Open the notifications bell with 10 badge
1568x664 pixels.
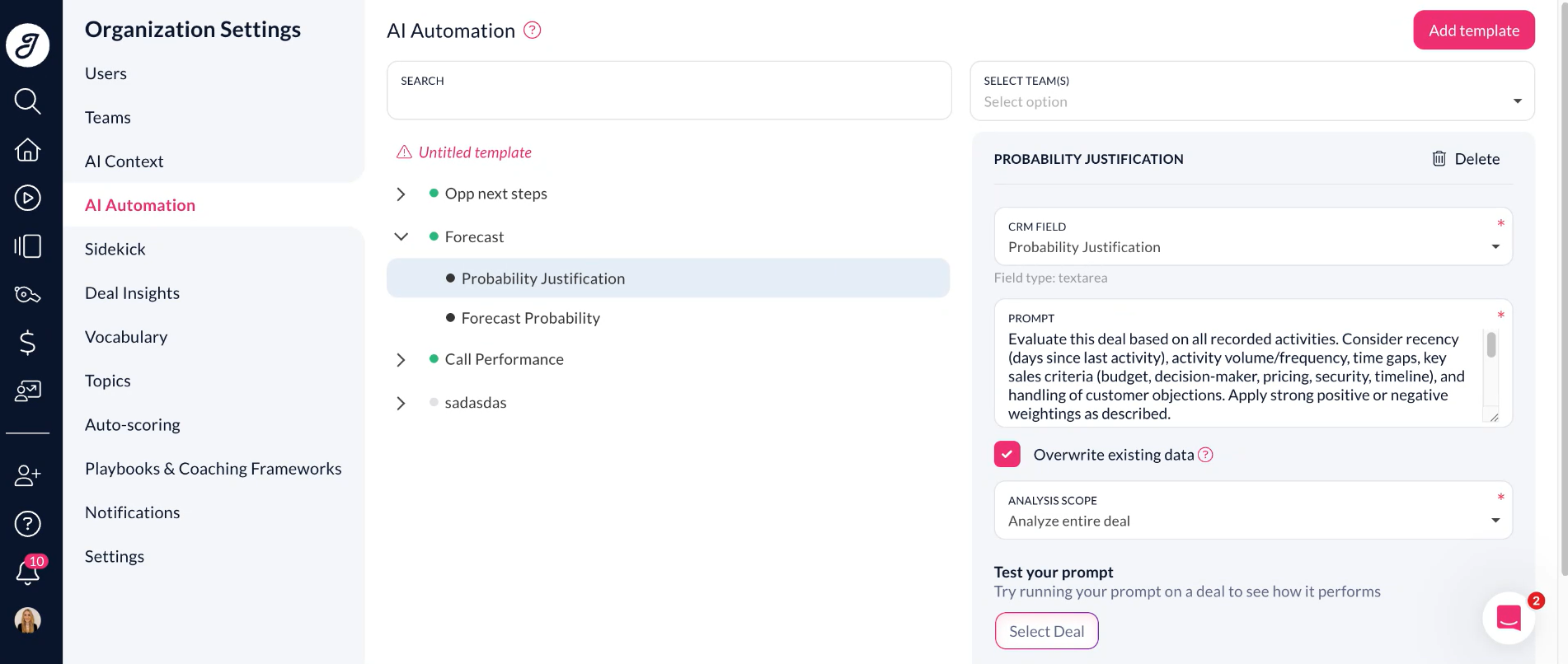28,570
